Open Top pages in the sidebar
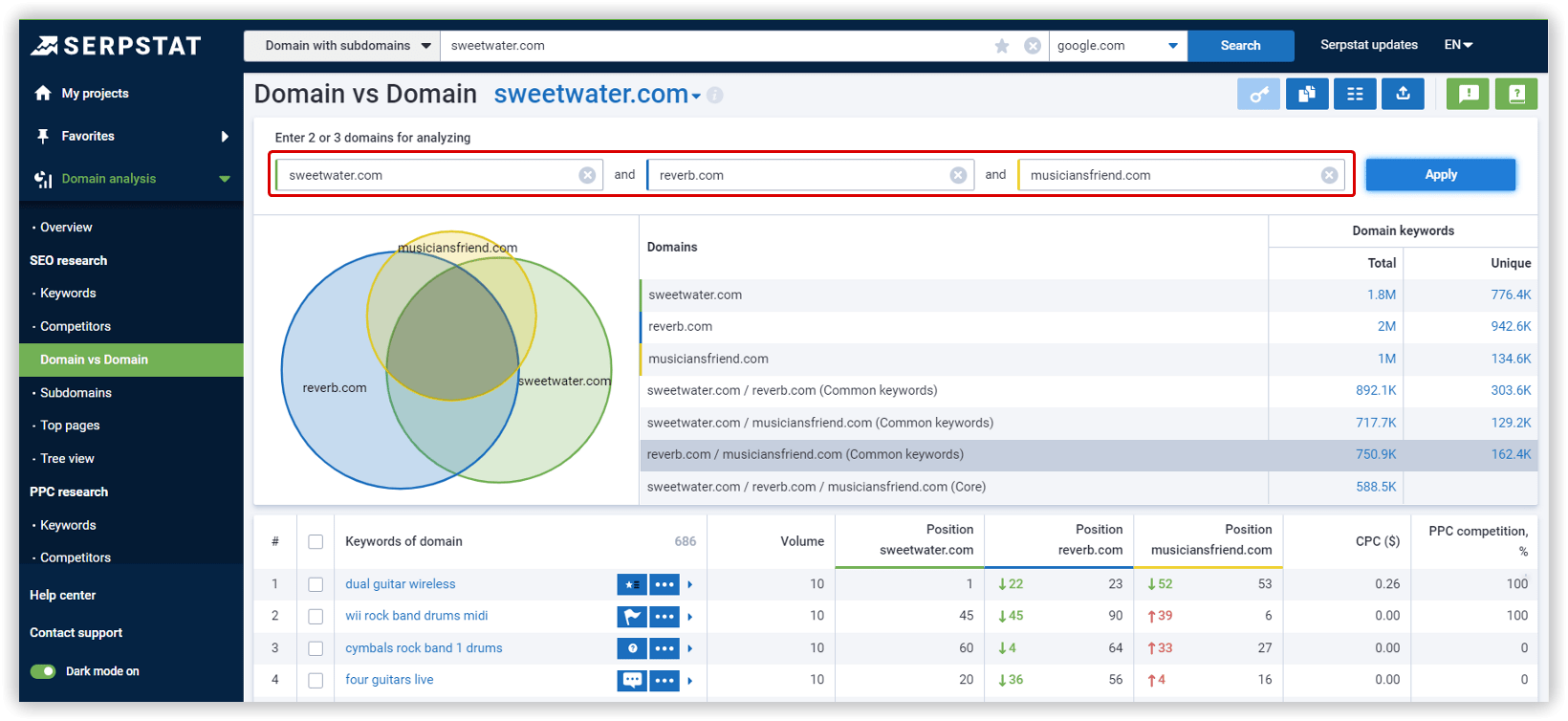Screen dimensions: 1568x721 tap(70, 426)
